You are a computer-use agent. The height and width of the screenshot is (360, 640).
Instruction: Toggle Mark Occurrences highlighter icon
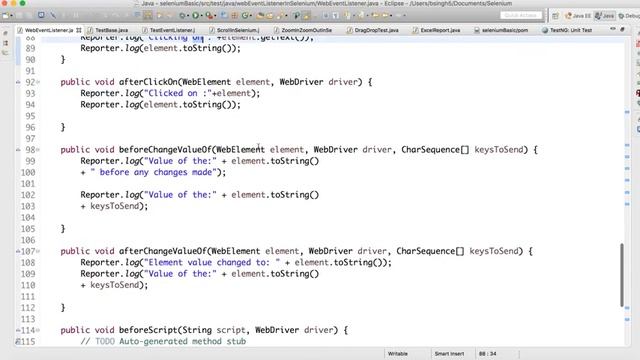coord(306,16)
